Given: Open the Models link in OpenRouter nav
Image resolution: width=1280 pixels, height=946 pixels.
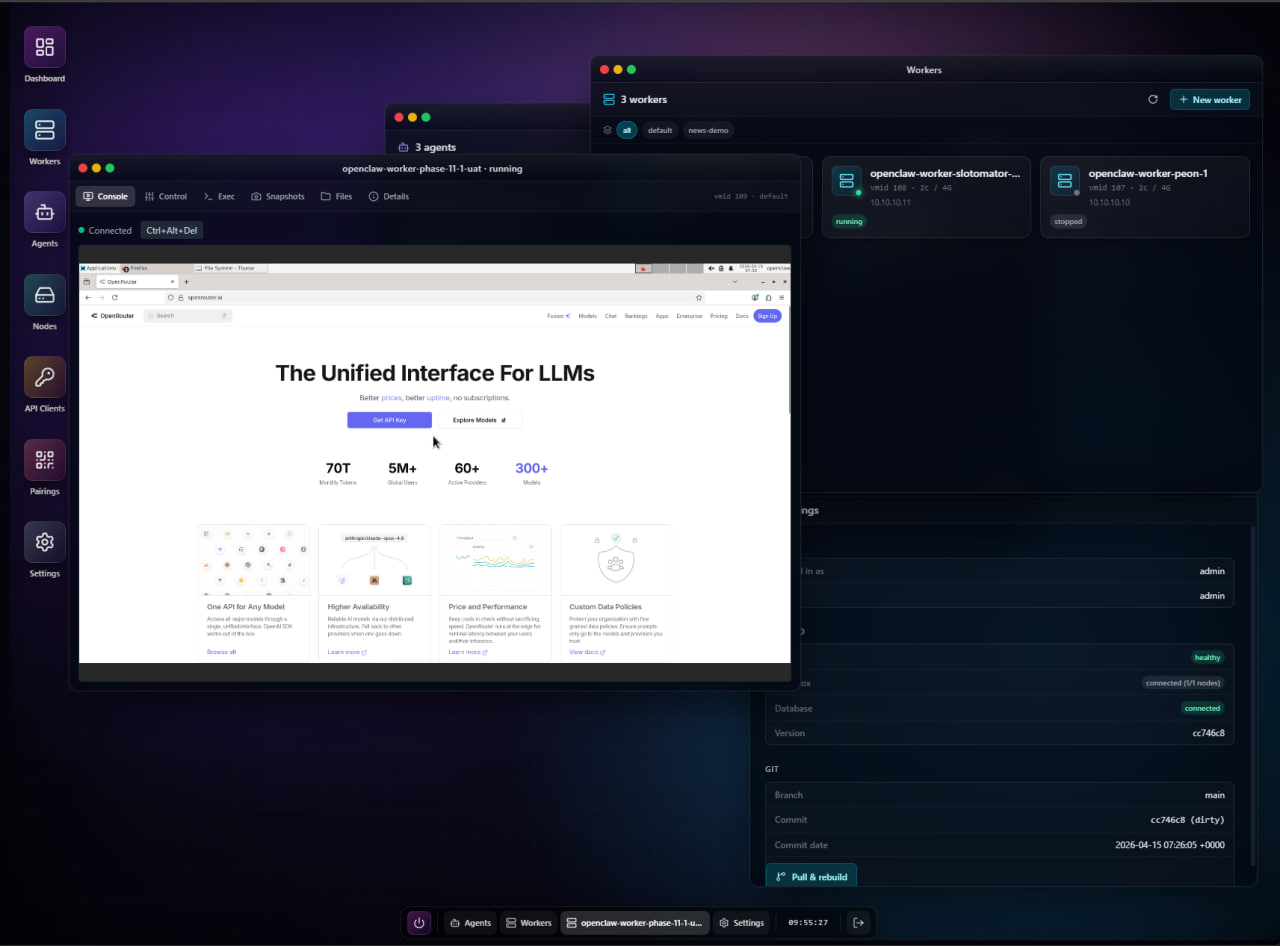Looking at the screenshot, I should point(587,316).
